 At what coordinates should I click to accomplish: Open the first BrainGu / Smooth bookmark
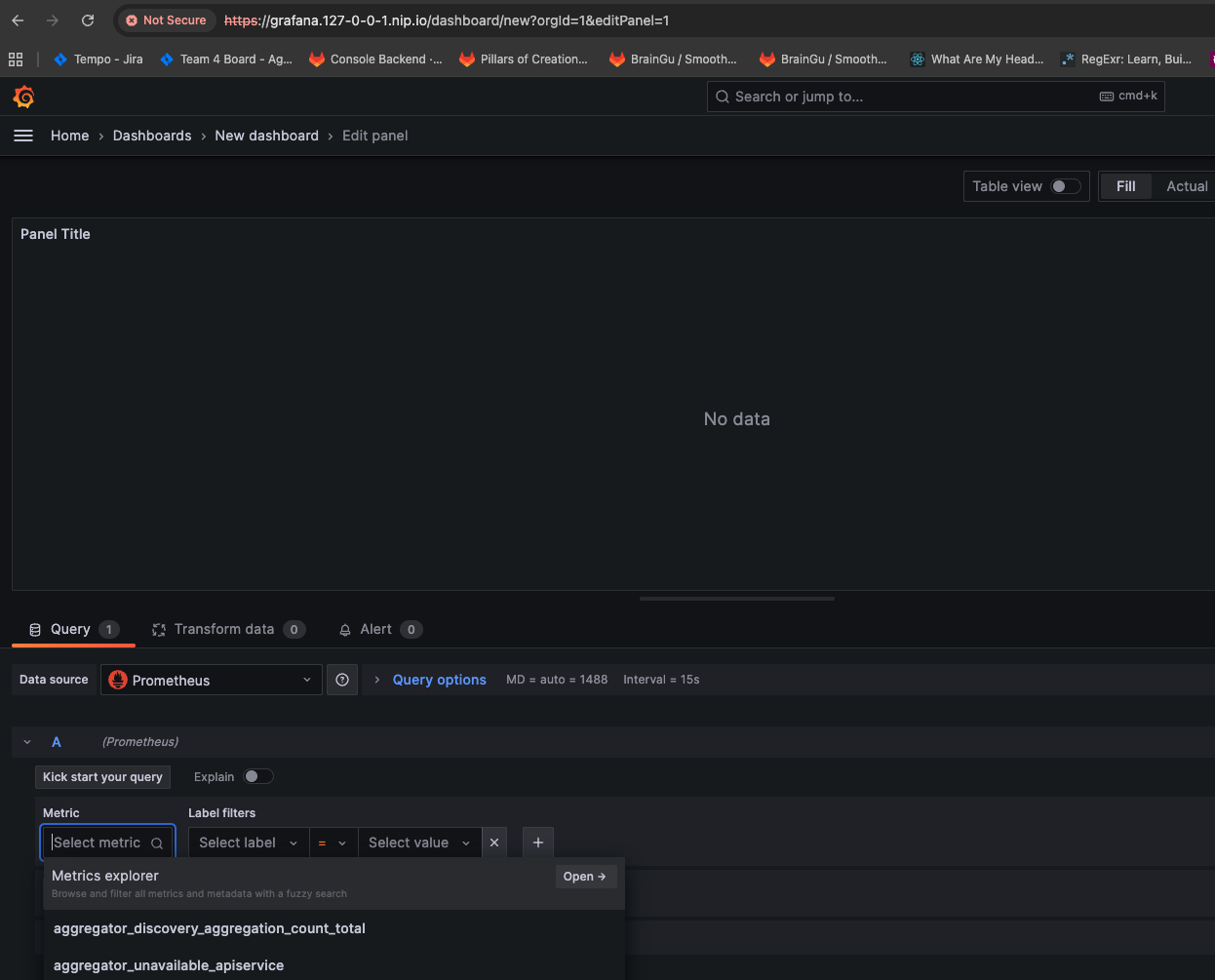pos(673,59)
